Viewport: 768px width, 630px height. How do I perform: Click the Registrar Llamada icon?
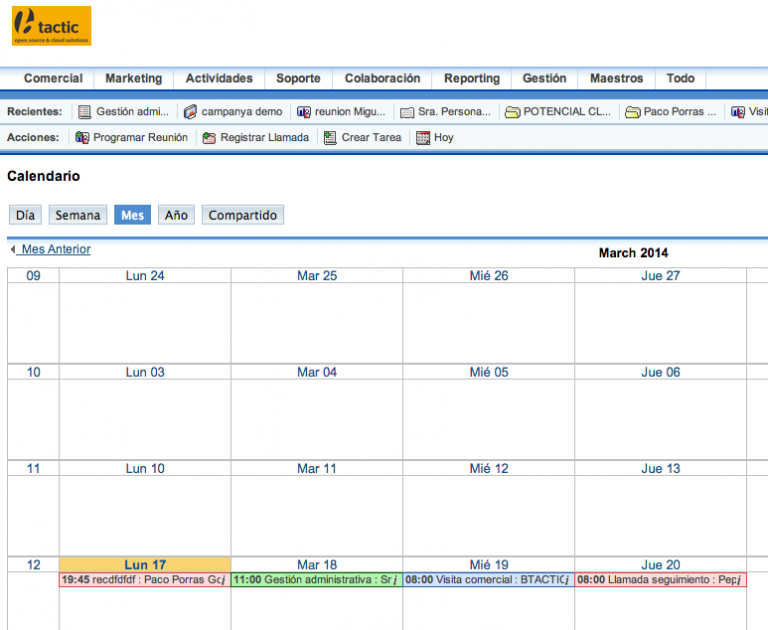(209, 138)
